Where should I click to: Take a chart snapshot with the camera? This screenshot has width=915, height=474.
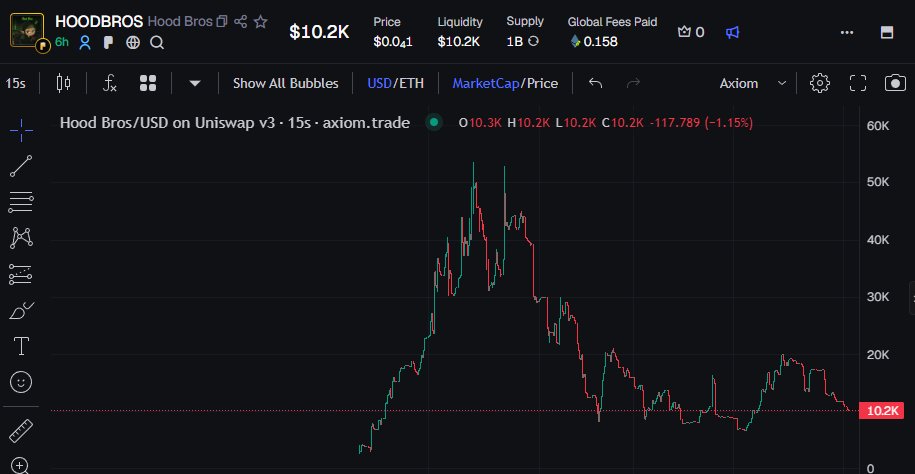pos(895,83)
